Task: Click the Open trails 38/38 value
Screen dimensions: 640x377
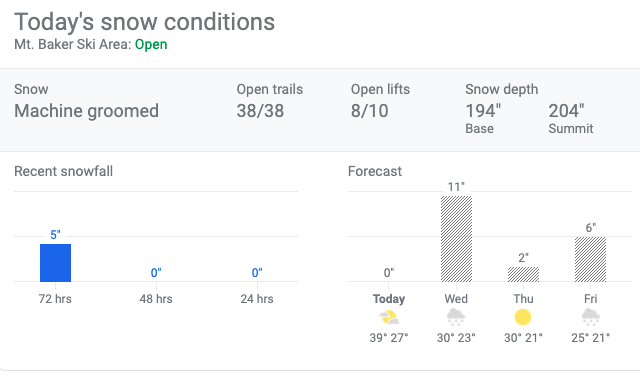Action: click(x=260, y=111)
